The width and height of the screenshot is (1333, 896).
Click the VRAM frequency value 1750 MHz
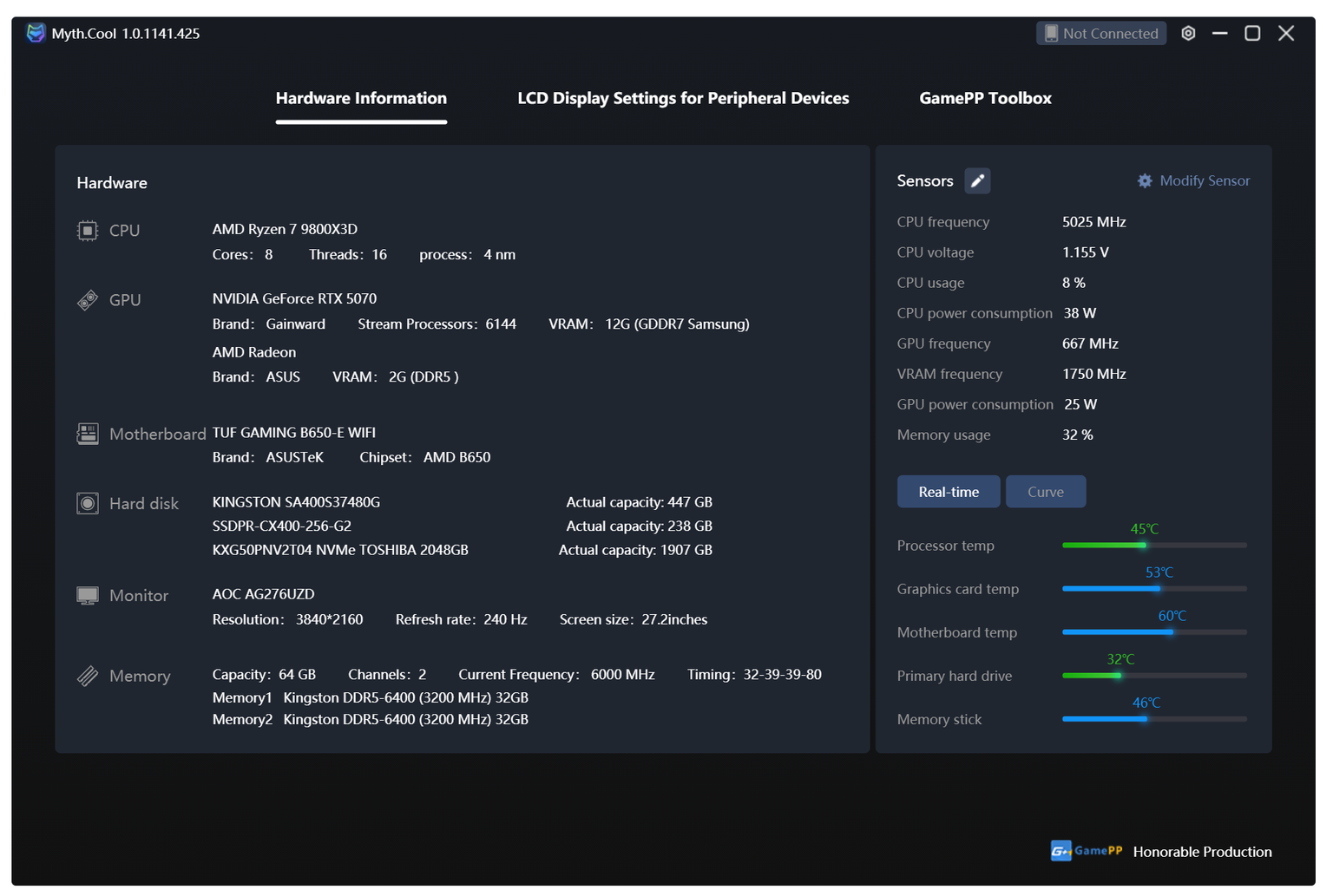[x=1094, y=374]
